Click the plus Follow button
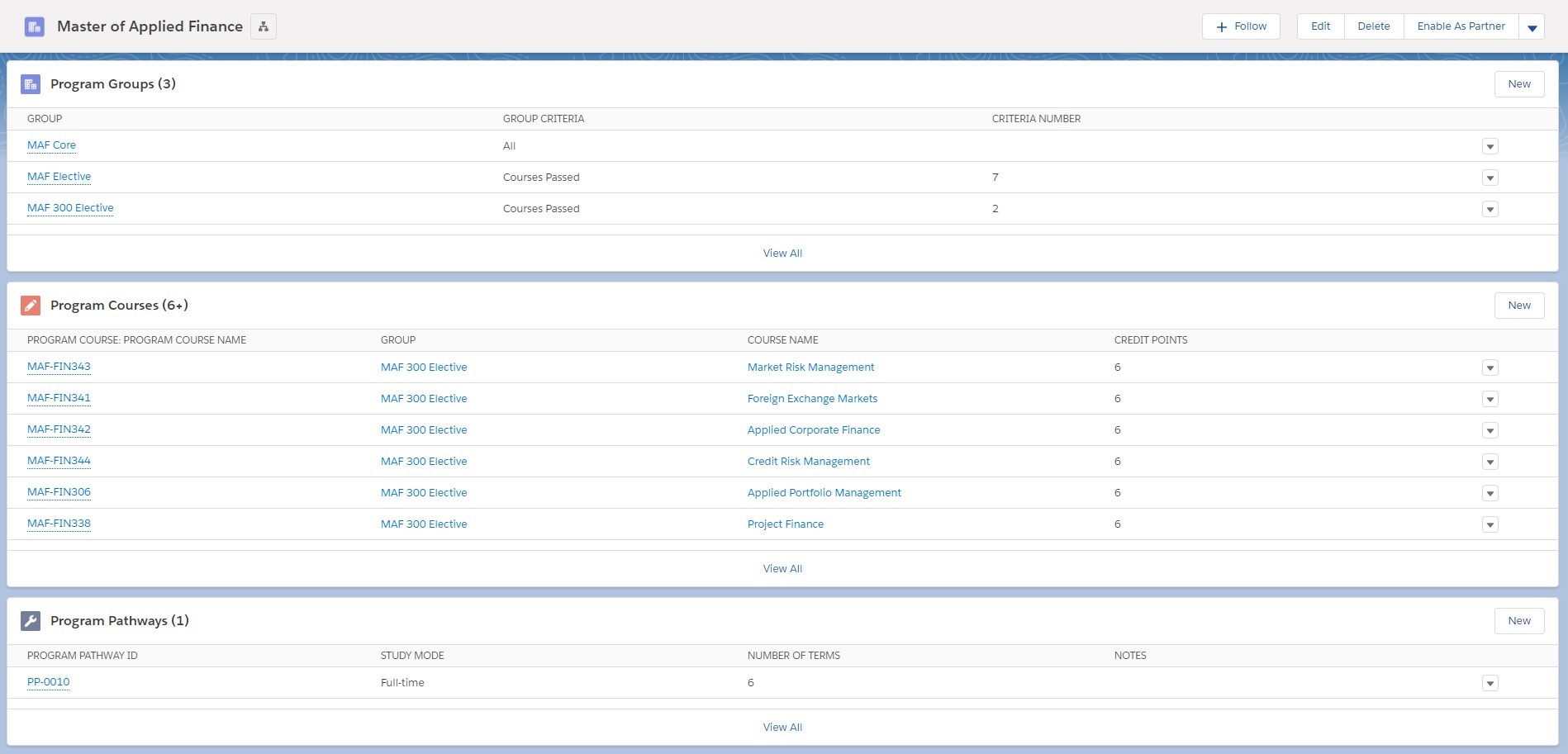The height and width of the screenshot is (754, 1568). (x=1241, y=26)
